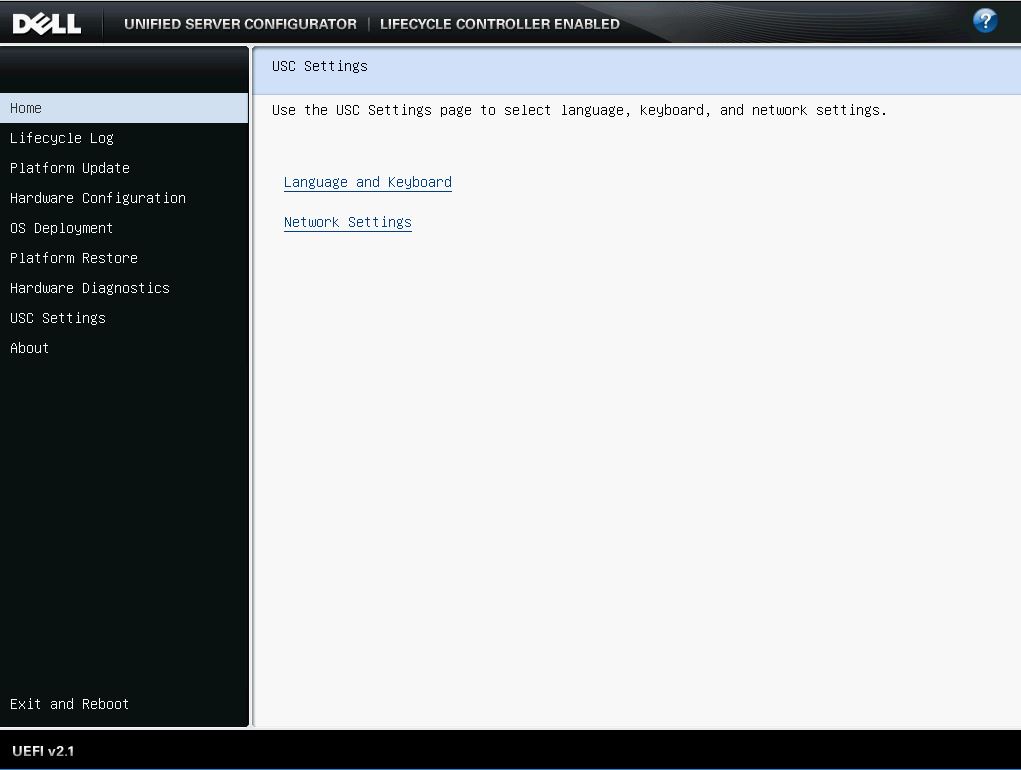Select Platform Restore
The height and width of the screenshot is (770, 1021).
(x=74, y=258)
